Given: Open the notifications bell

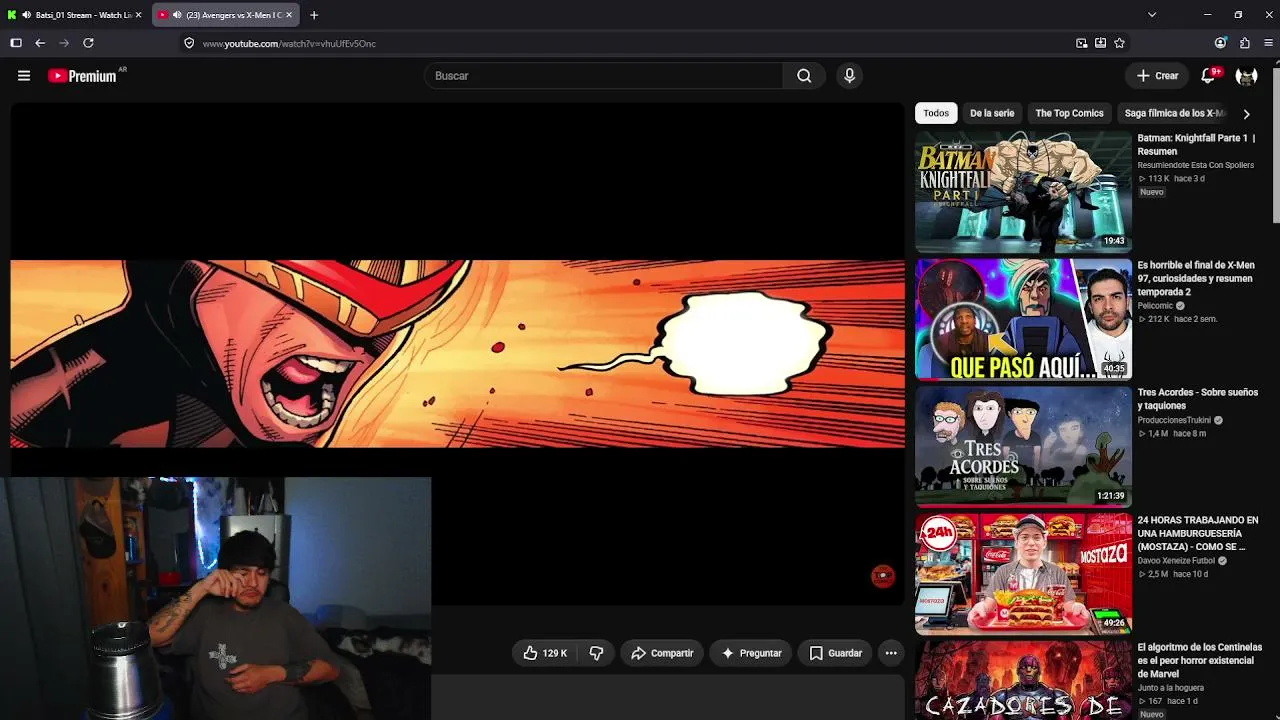Looking at the screenshot, I should coord(1208,76).
